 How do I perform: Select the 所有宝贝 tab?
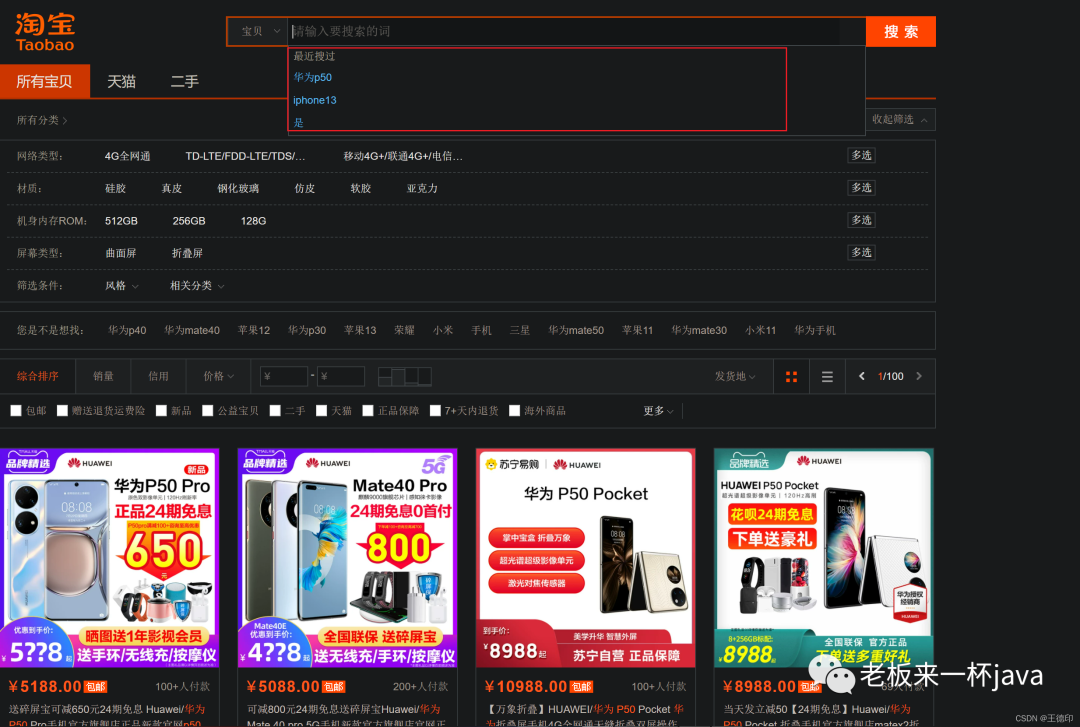45,81
